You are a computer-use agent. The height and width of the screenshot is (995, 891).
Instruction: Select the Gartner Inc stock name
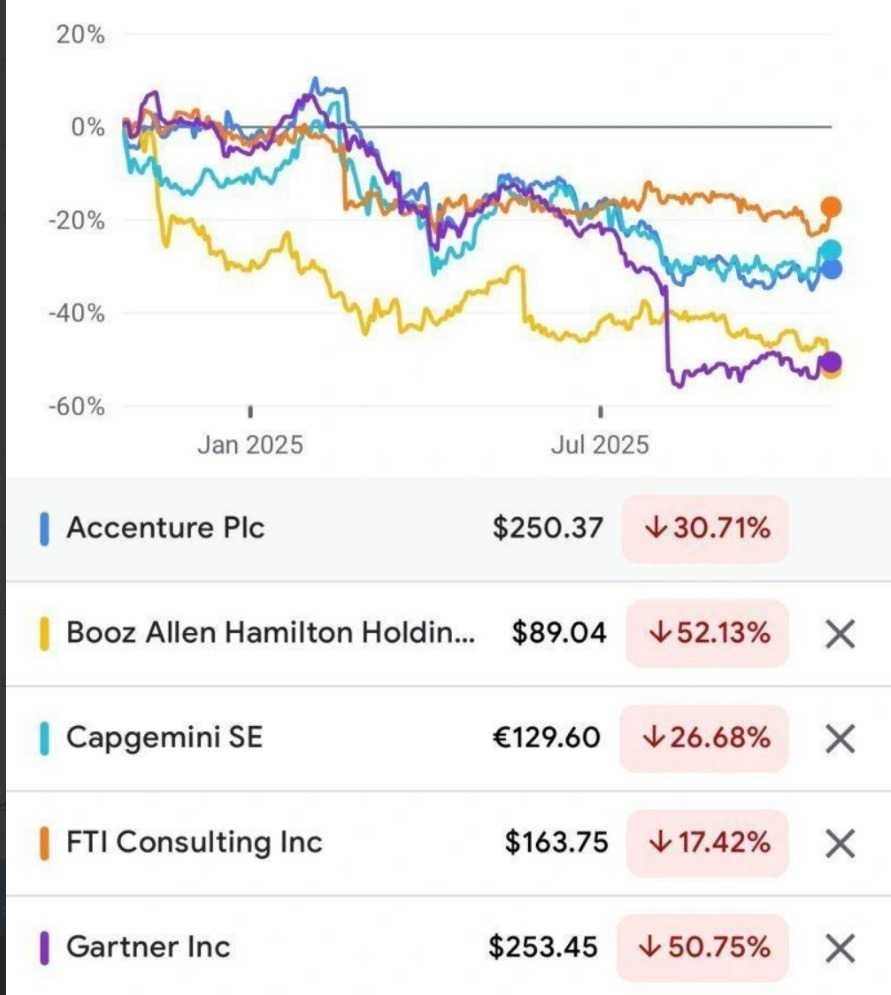(x=148, y=947)
